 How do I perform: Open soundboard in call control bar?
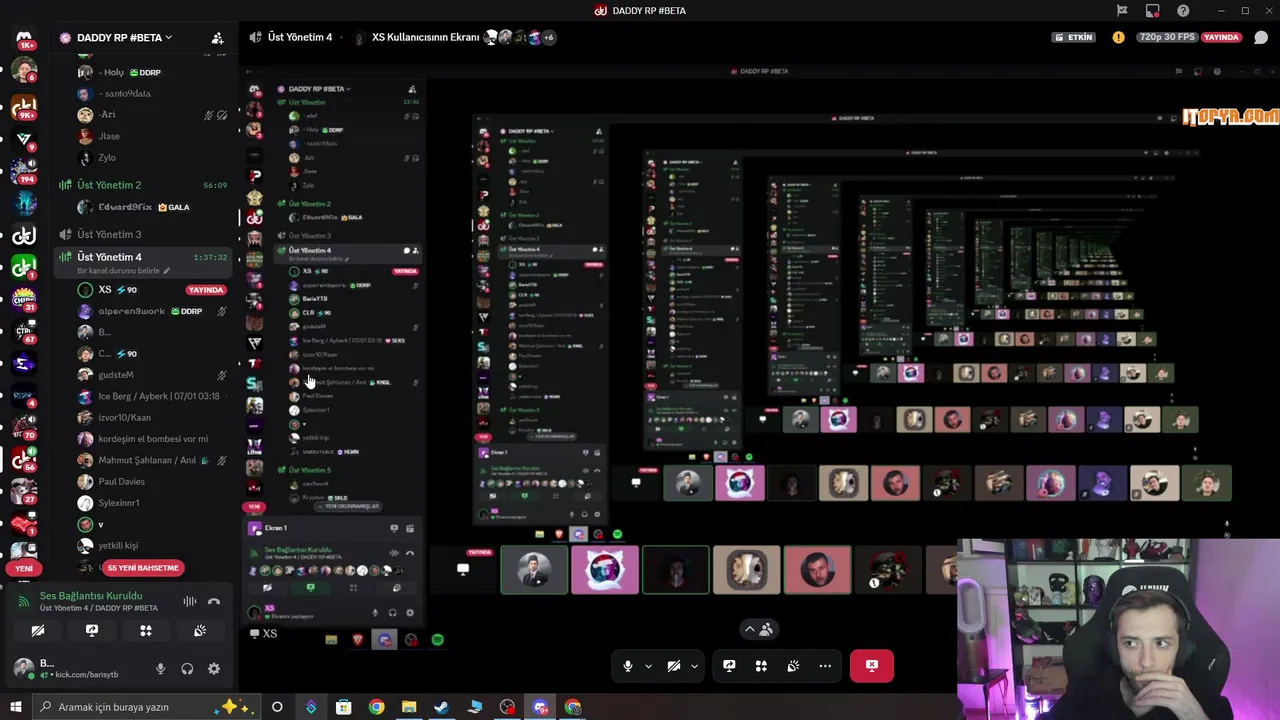793,666
